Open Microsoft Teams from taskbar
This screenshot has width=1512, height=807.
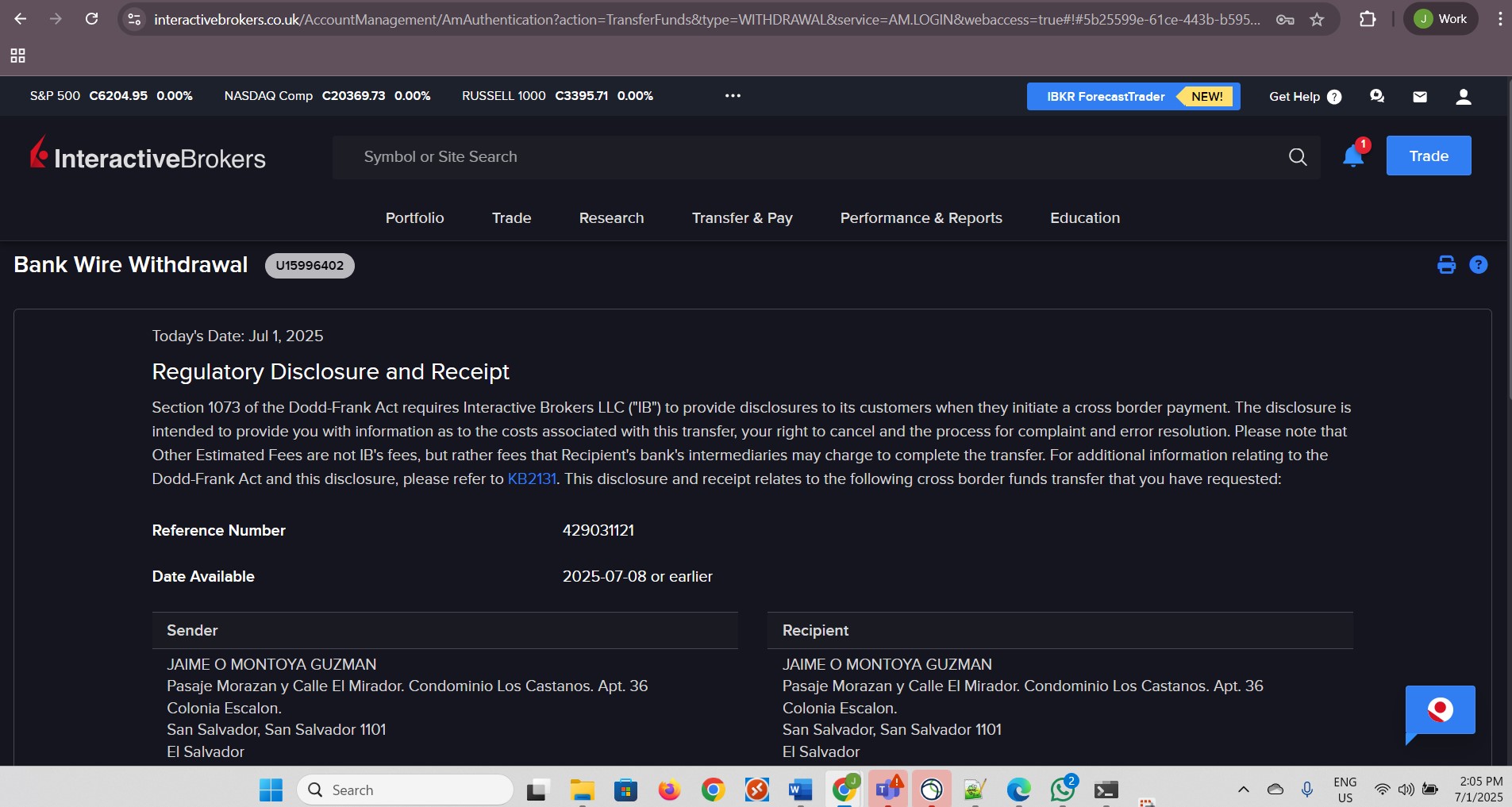click(887, 790)
